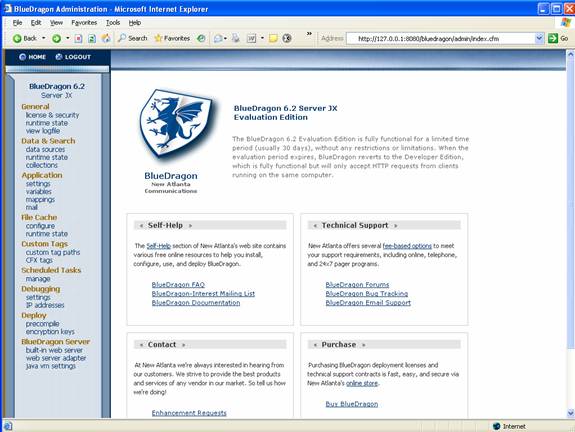Click the page icon in status bar
Screen dimensions: 575x432
click(8, 426)
